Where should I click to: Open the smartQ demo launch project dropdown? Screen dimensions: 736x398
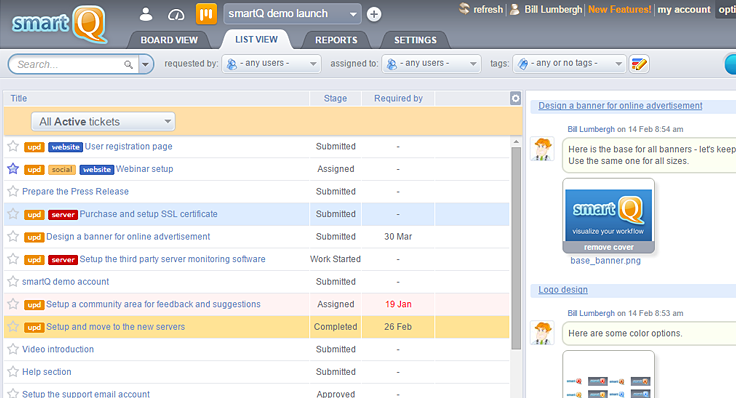click(x=292, y=14)
